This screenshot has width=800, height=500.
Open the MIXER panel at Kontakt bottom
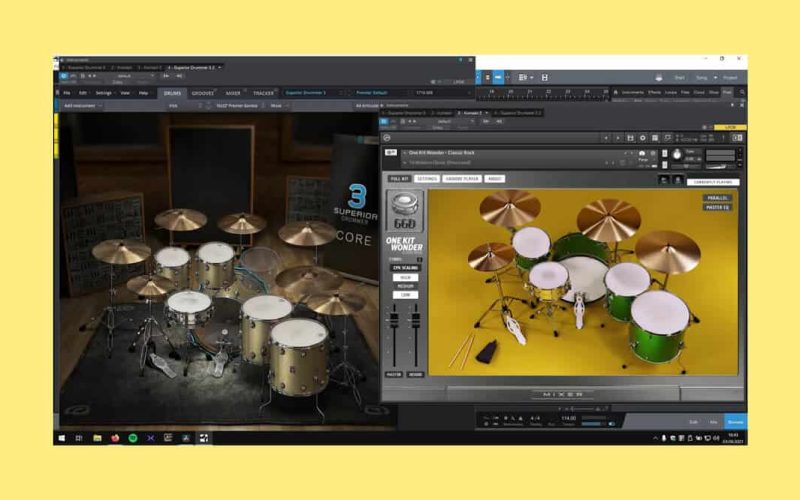563,394
